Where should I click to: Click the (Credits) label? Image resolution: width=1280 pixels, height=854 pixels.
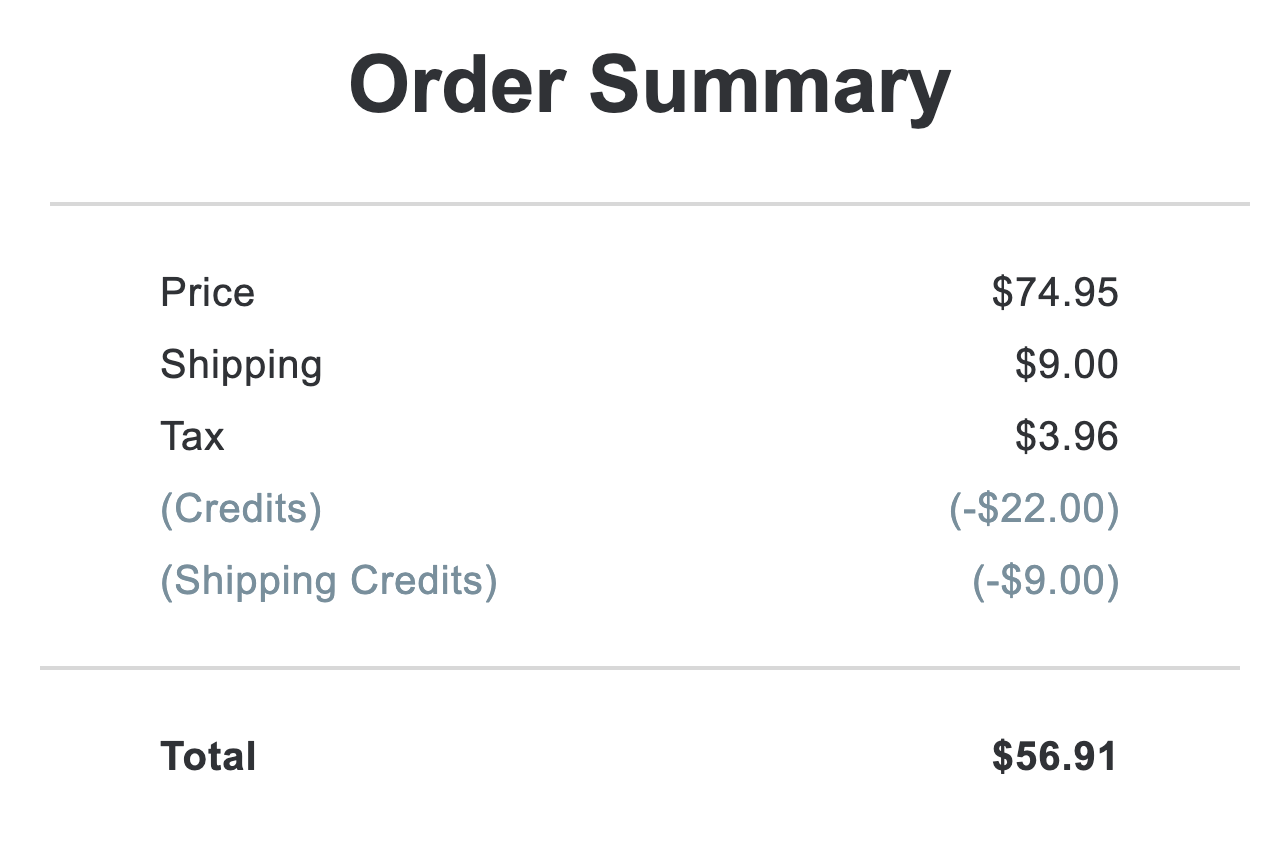241,510
